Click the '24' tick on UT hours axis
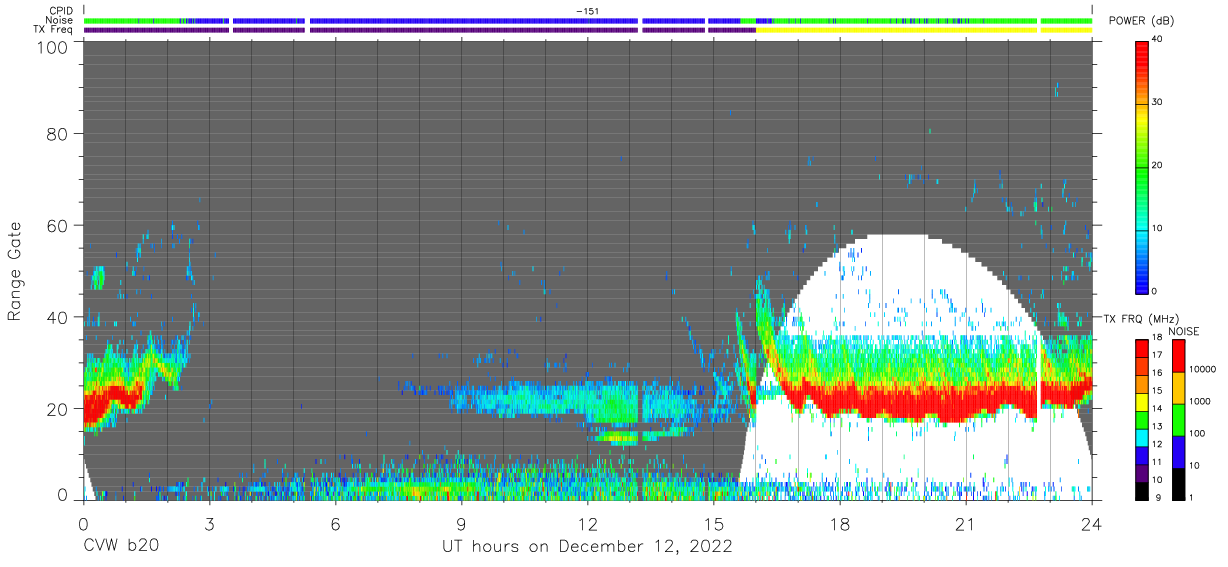 click(x=1092, y=524)
